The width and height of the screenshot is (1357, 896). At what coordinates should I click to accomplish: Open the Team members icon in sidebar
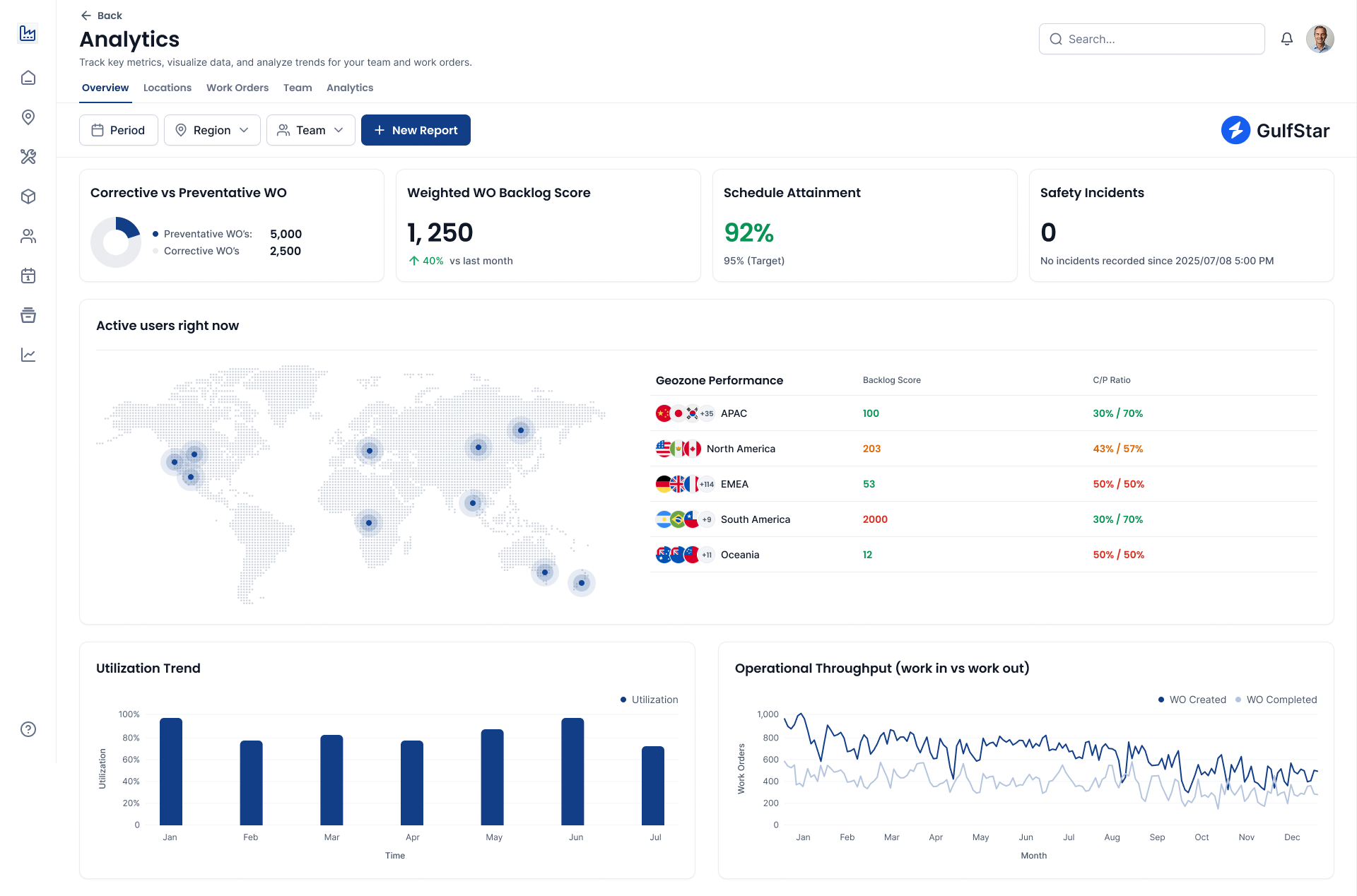[x=28, y=235]
